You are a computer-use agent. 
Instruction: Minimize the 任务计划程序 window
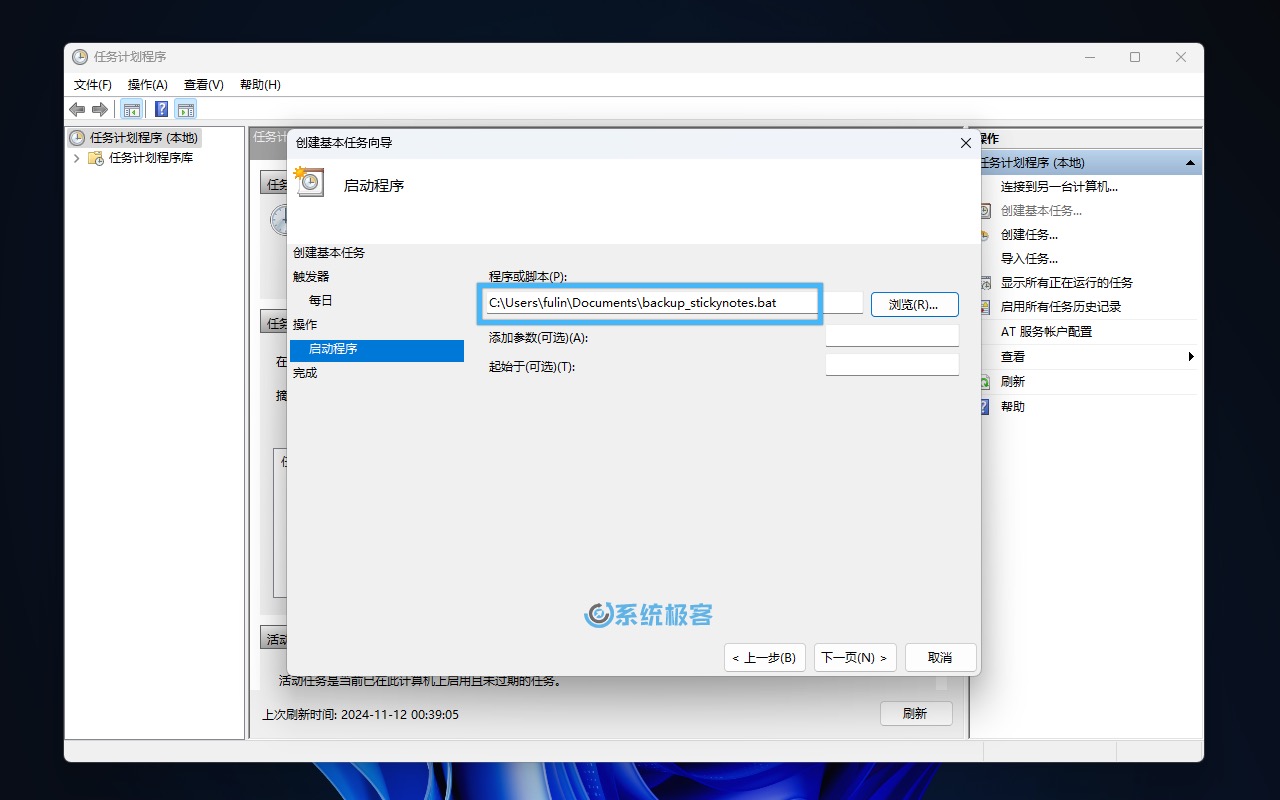[x=1089, y=57]
